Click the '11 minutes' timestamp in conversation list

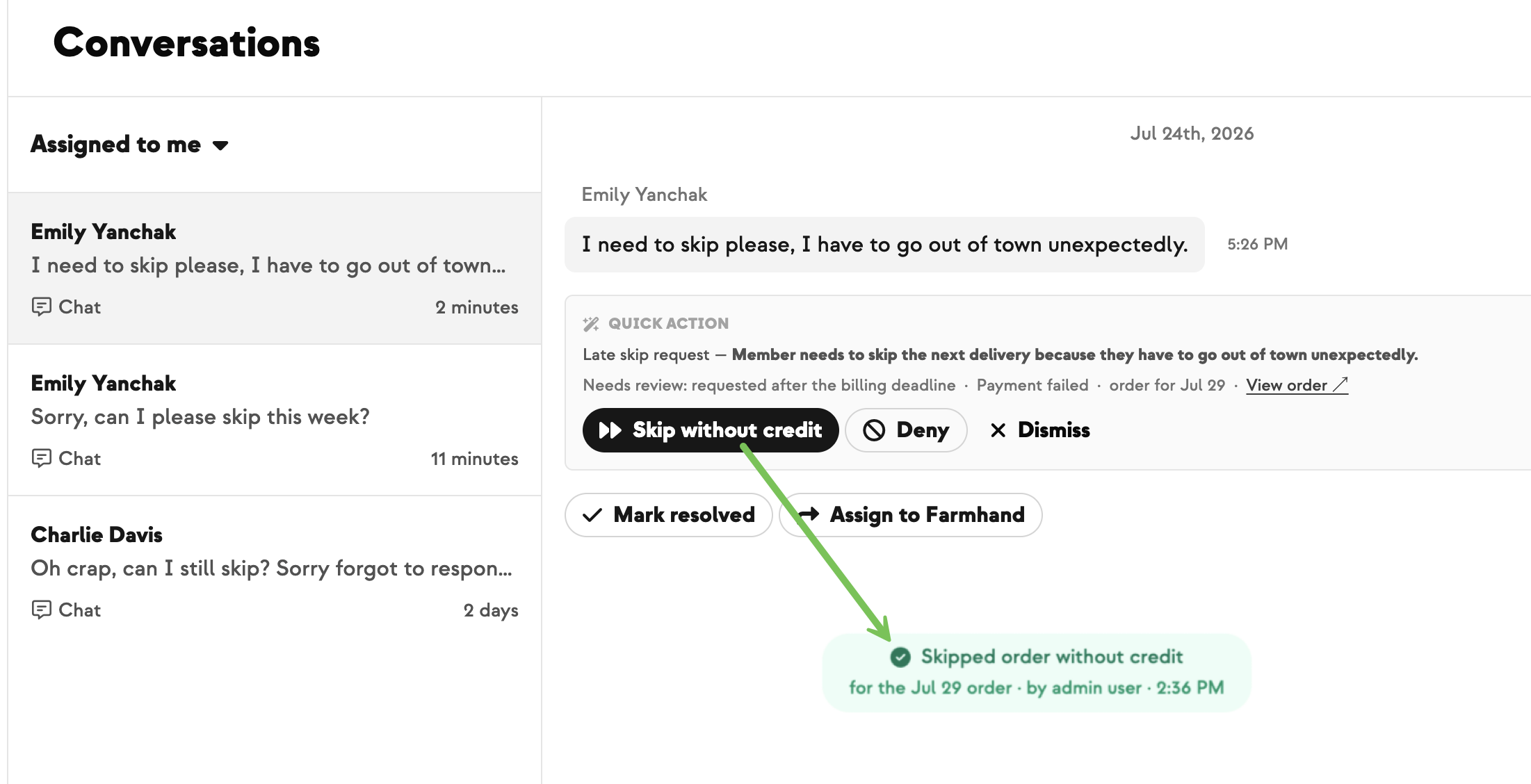(x=475, y=459)
